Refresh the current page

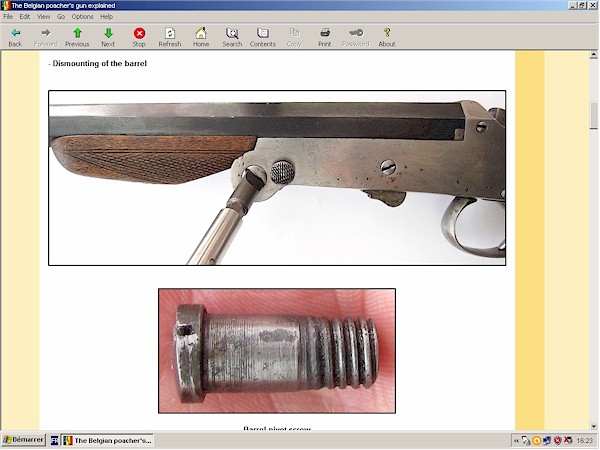point(170,37)
